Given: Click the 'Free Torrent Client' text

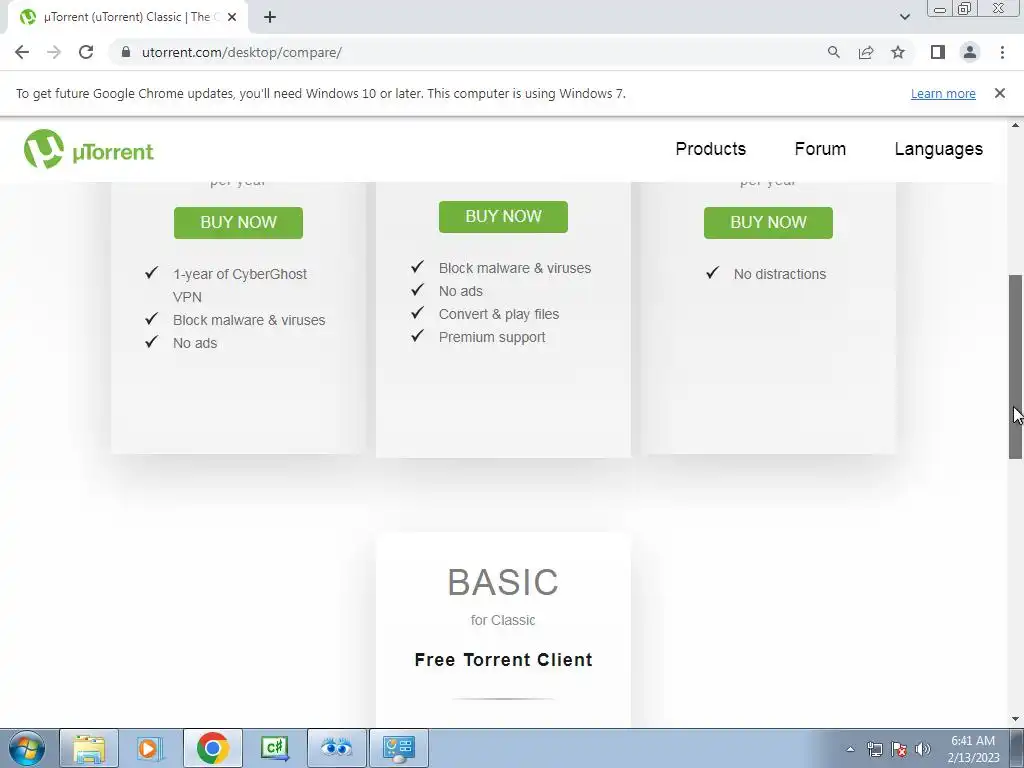Looking at the screenshot, I should click(504, 660).
